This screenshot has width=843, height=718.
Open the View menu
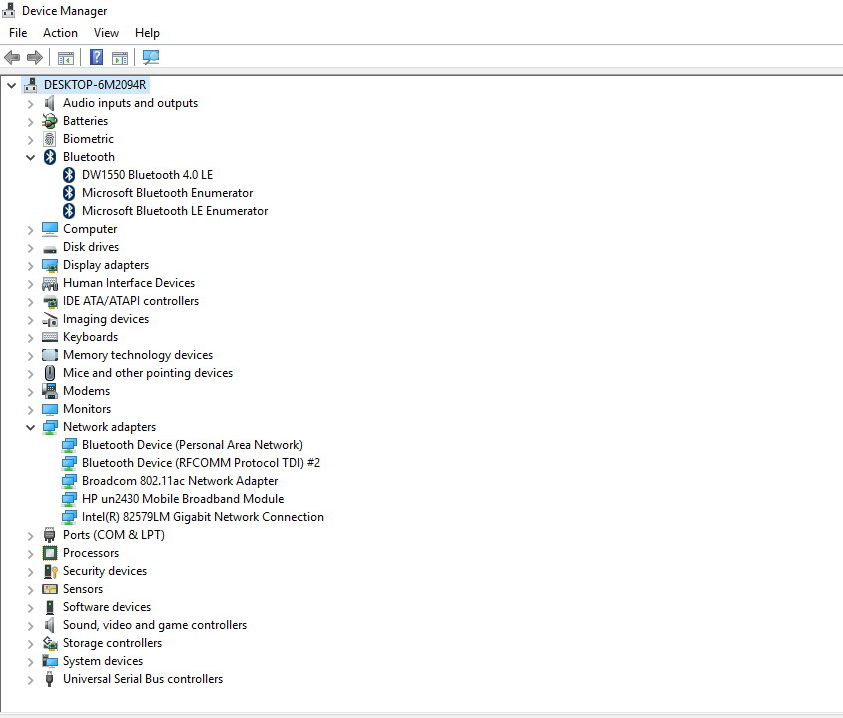106,33
